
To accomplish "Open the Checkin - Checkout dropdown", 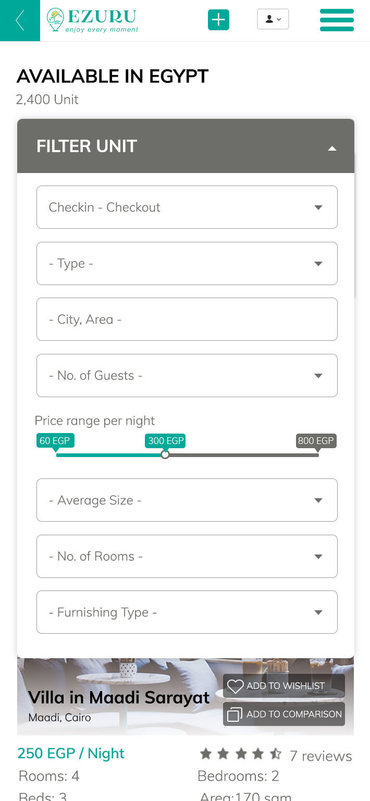I will [187, 207].
